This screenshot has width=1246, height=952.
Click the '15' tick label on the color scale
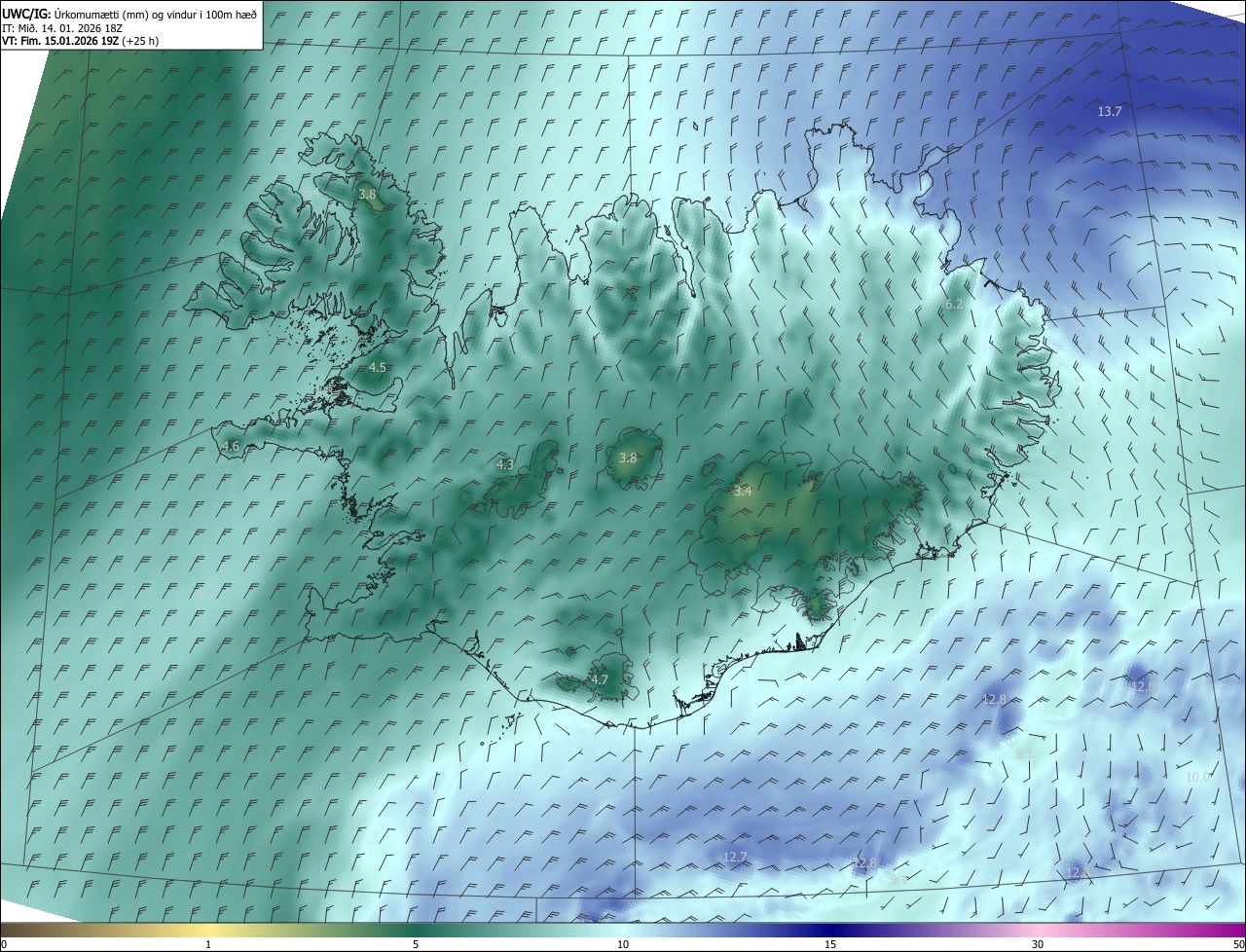pyautogui.click(x=830, y=945)
